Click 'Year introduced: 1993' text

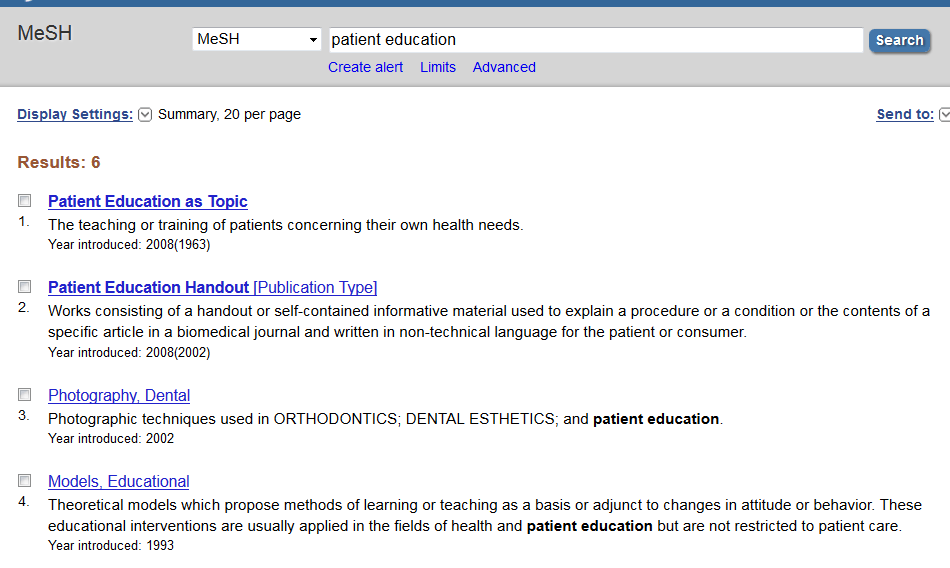coord(111,546)
